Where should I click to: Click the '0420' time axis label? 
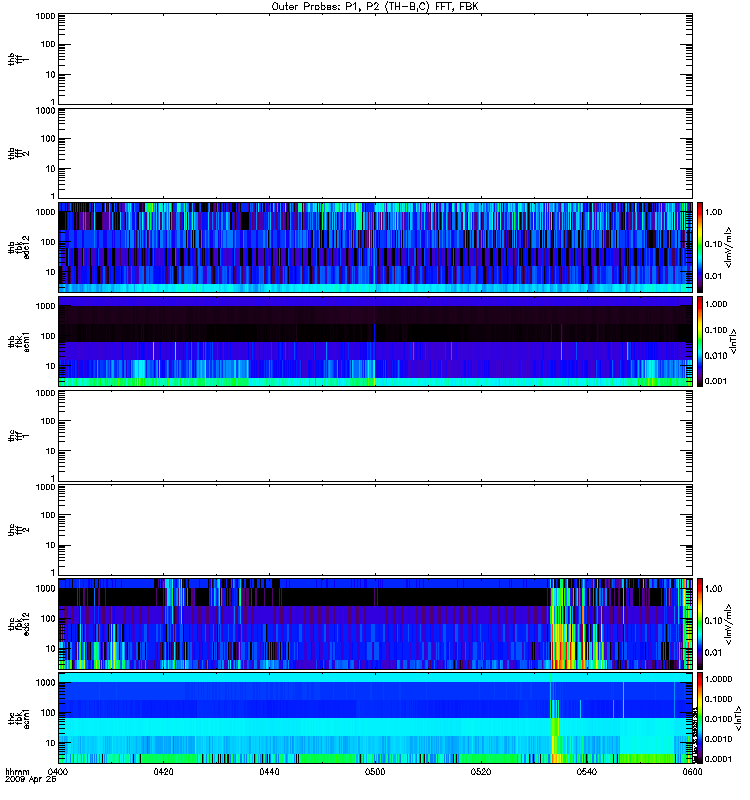coord(163,772)
